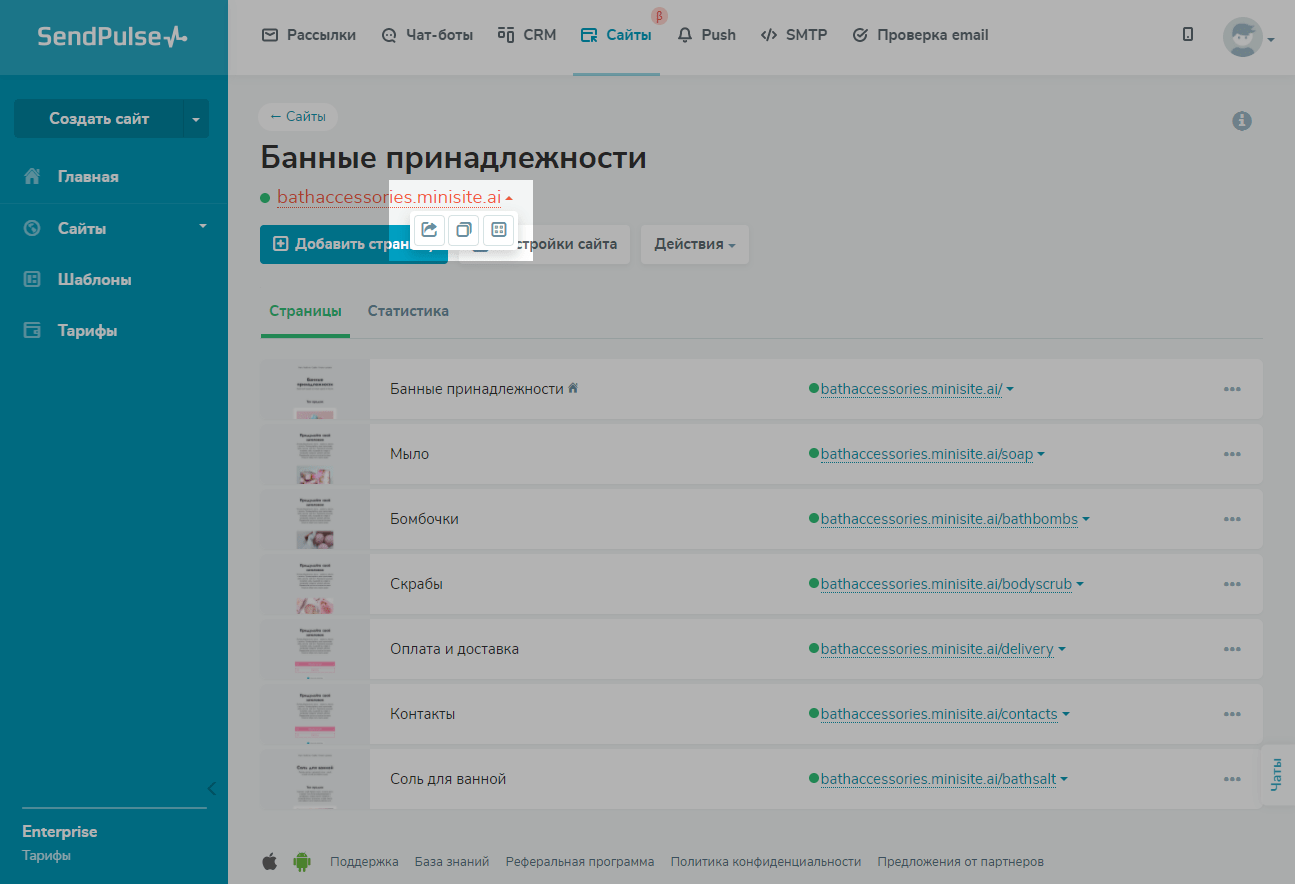The width and height of the screenshot is (1295, 884).
Task: Expand dropdown arrow beside Создать сайт
Action: [x=196, y=119]
